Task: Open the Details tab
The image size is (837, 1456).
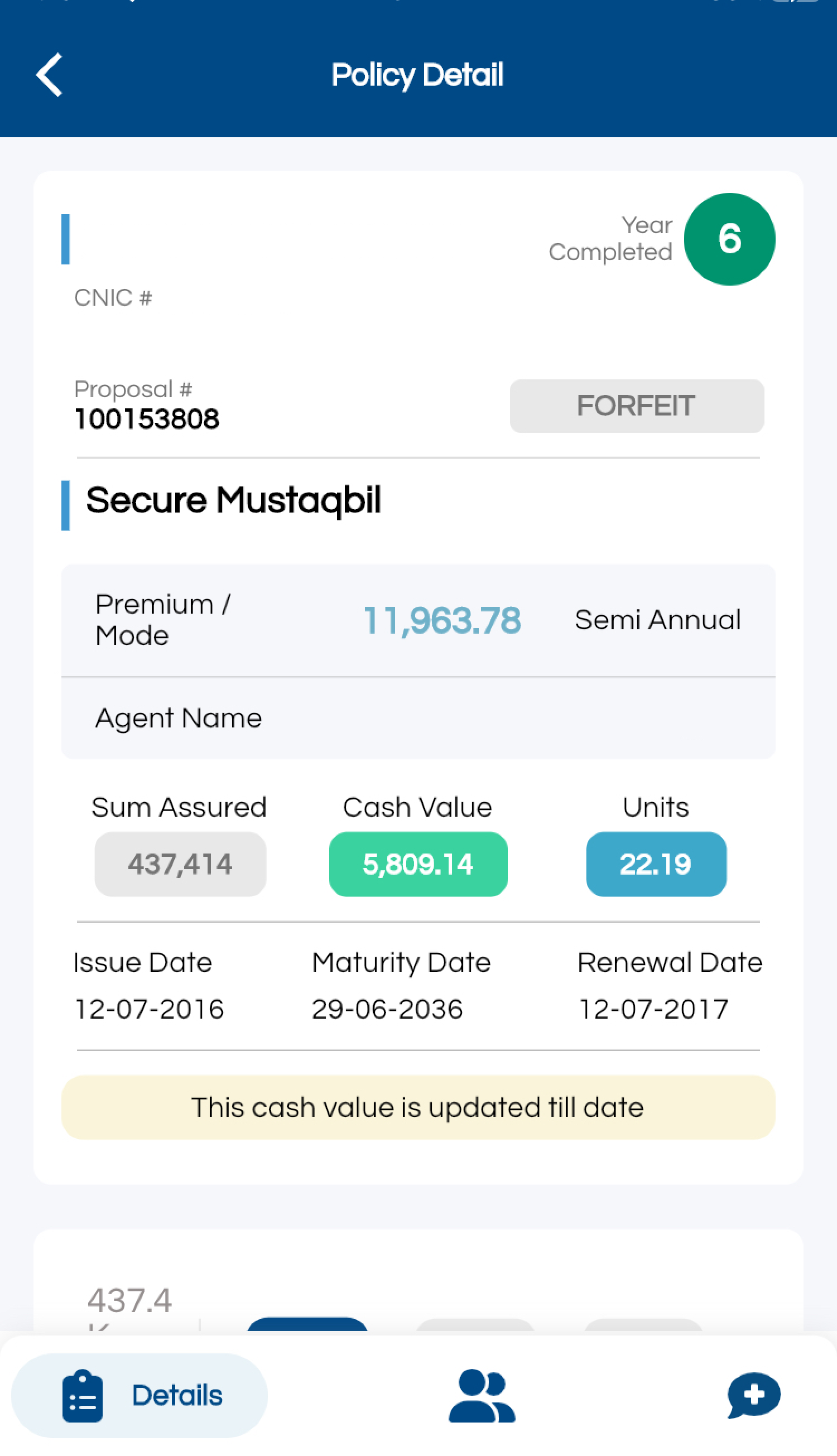Action: pos(139,1395)
